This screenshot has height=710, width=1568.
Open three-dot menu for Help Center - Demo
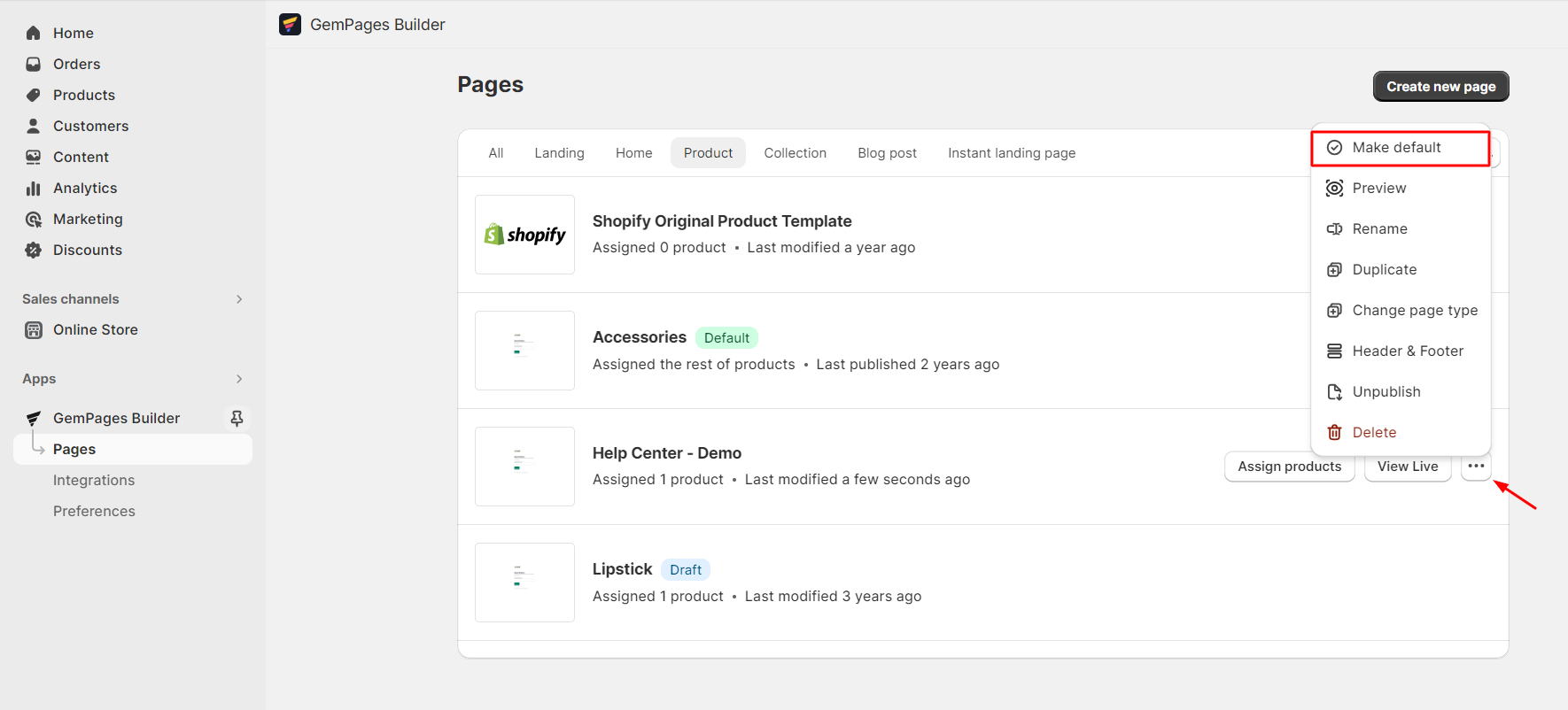1476,467
